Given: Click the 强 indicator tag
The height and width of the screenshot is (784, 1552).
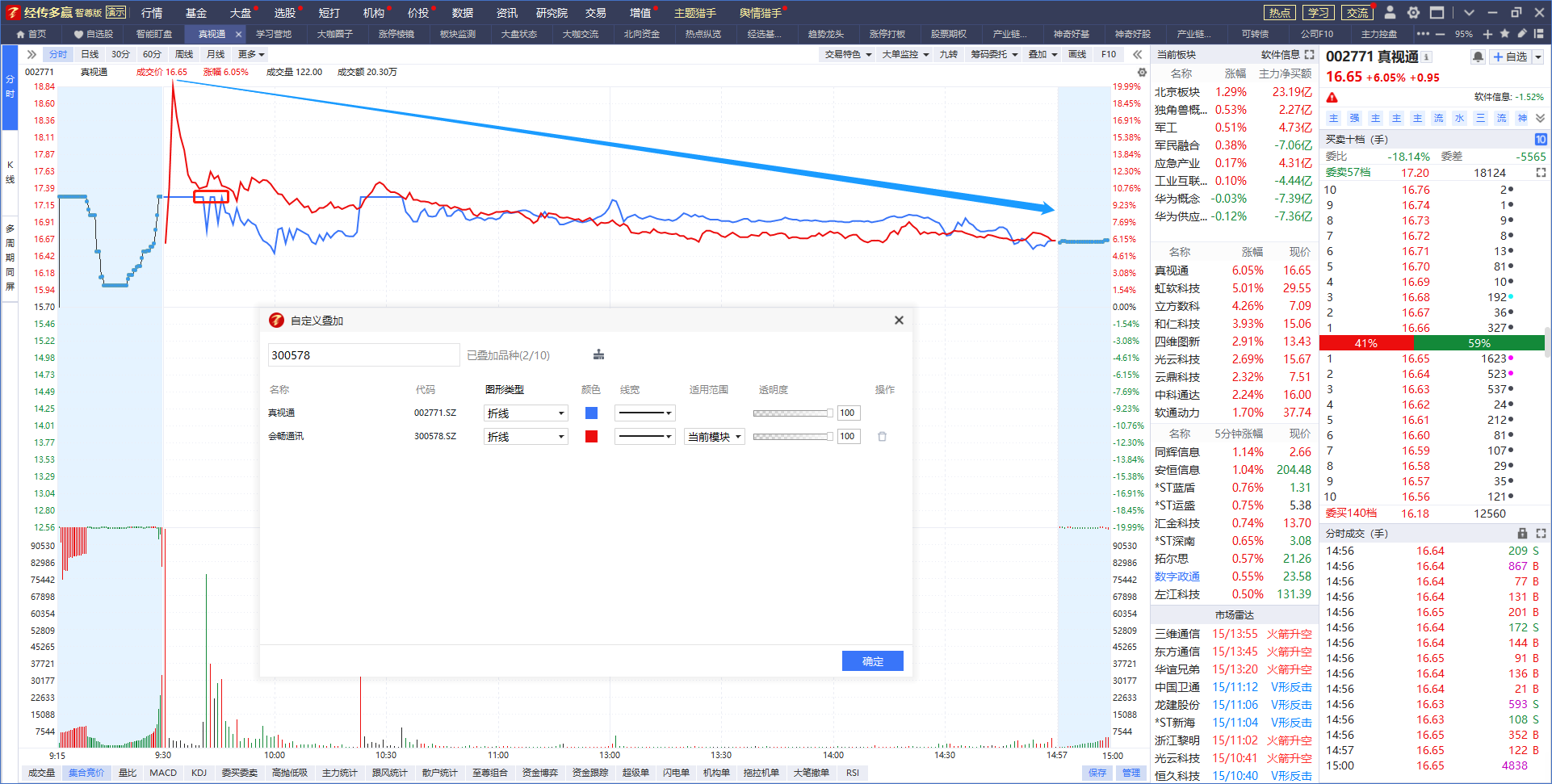Looking at the screenshot, I should pos(1355,118).
